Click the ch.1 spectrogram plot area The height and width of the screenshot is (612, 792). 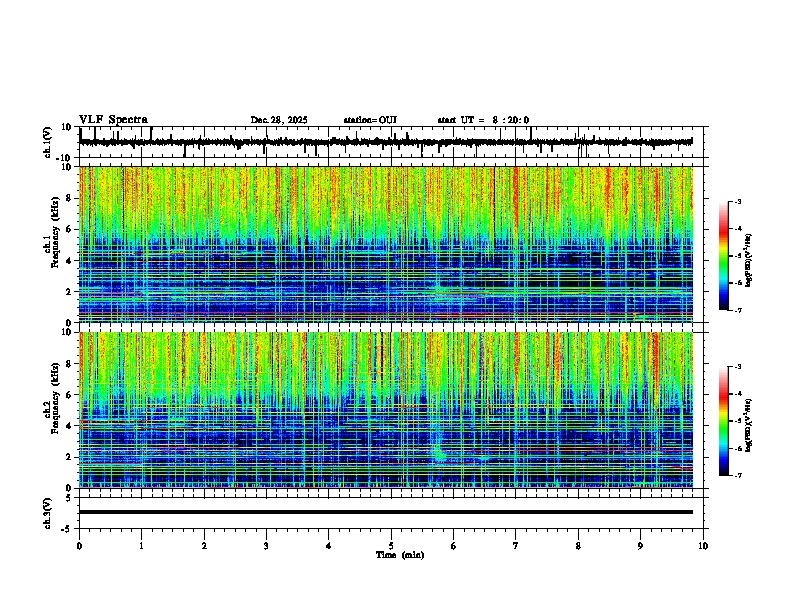386,244
